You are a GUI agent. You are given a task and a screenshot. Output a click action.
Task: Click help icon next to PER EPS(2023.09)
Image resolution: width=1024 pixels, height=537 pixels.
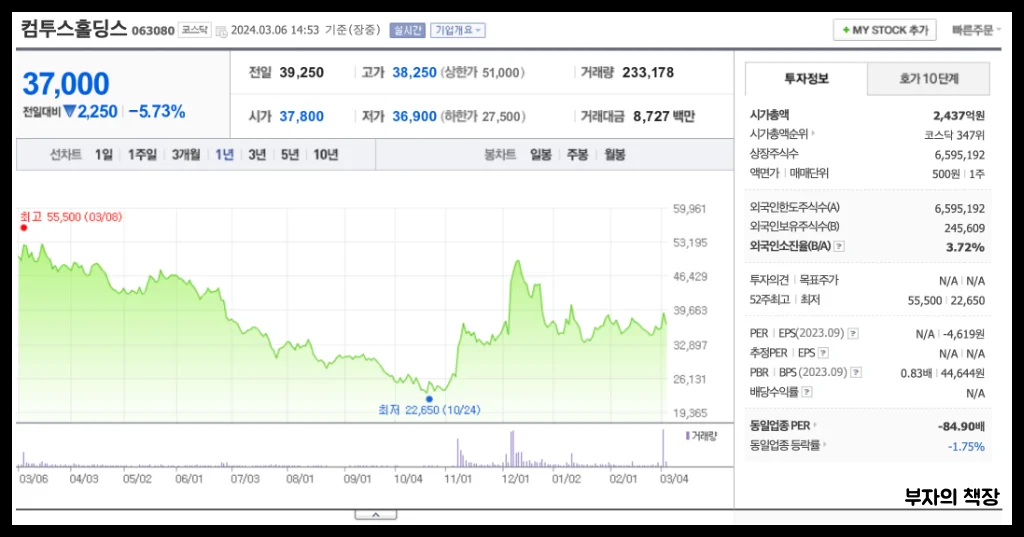(853, 333)
